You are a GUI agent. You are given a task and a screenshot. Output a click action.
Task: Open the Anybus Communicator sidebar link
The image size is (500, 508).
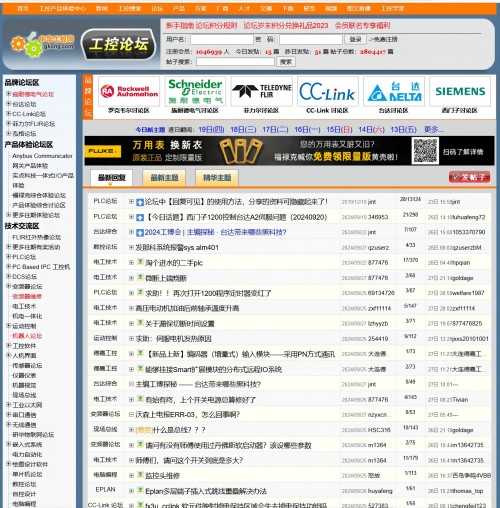[x=42, y=156]
